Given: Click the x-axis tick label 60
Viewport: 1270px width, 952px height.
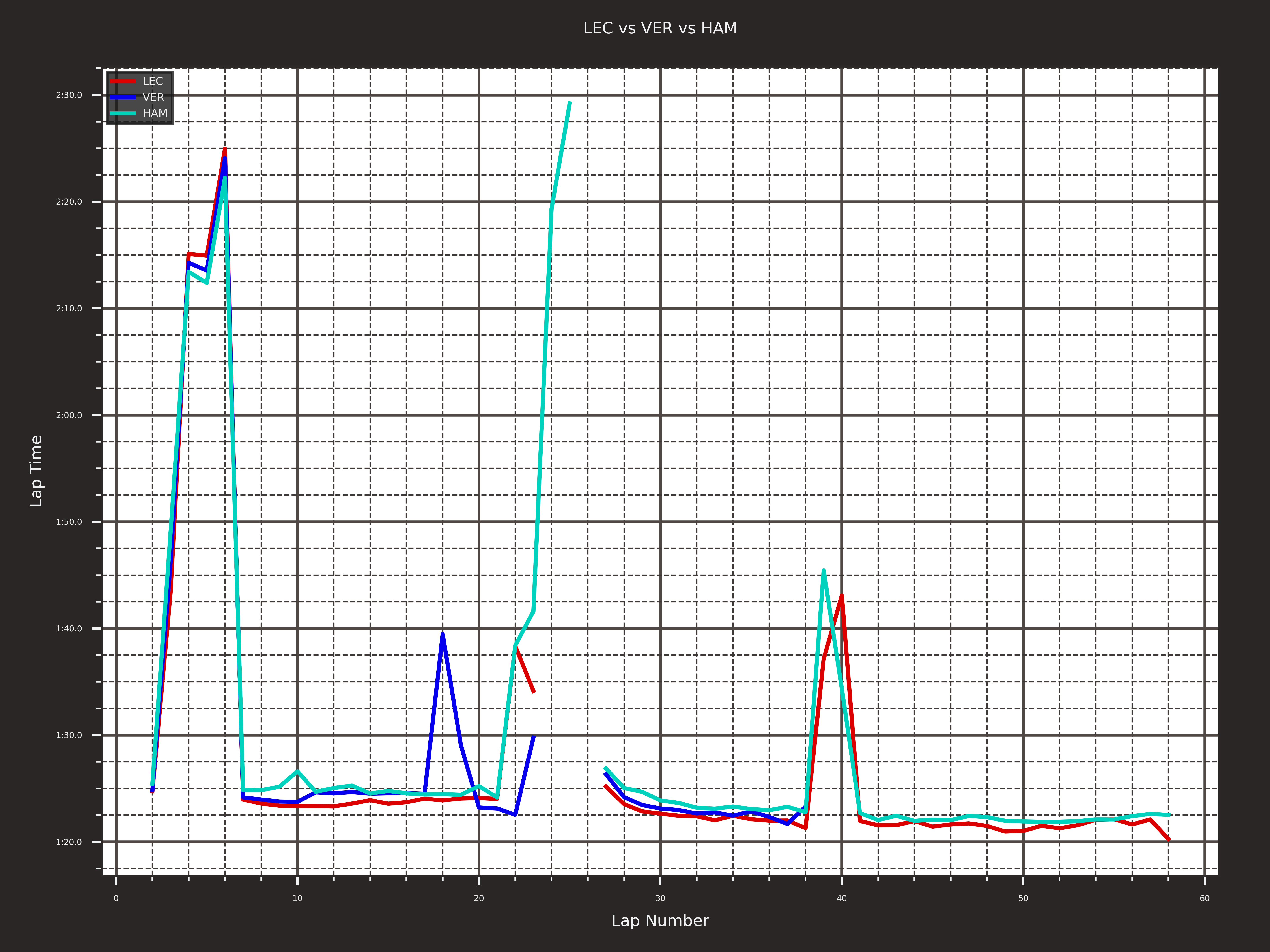Looking at the screenshot, I should tap(1205, 899).
